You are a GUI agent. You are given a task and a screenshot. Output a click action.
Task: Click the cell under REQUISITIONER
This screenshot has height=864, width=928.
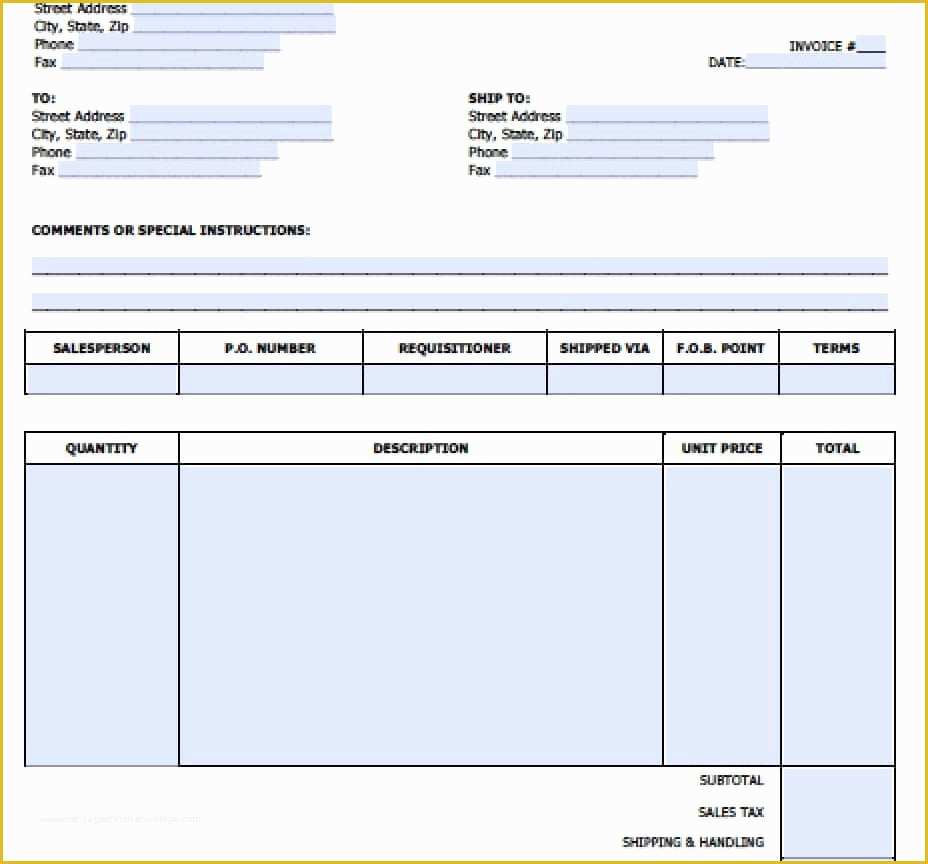click(x=455, y=379)
